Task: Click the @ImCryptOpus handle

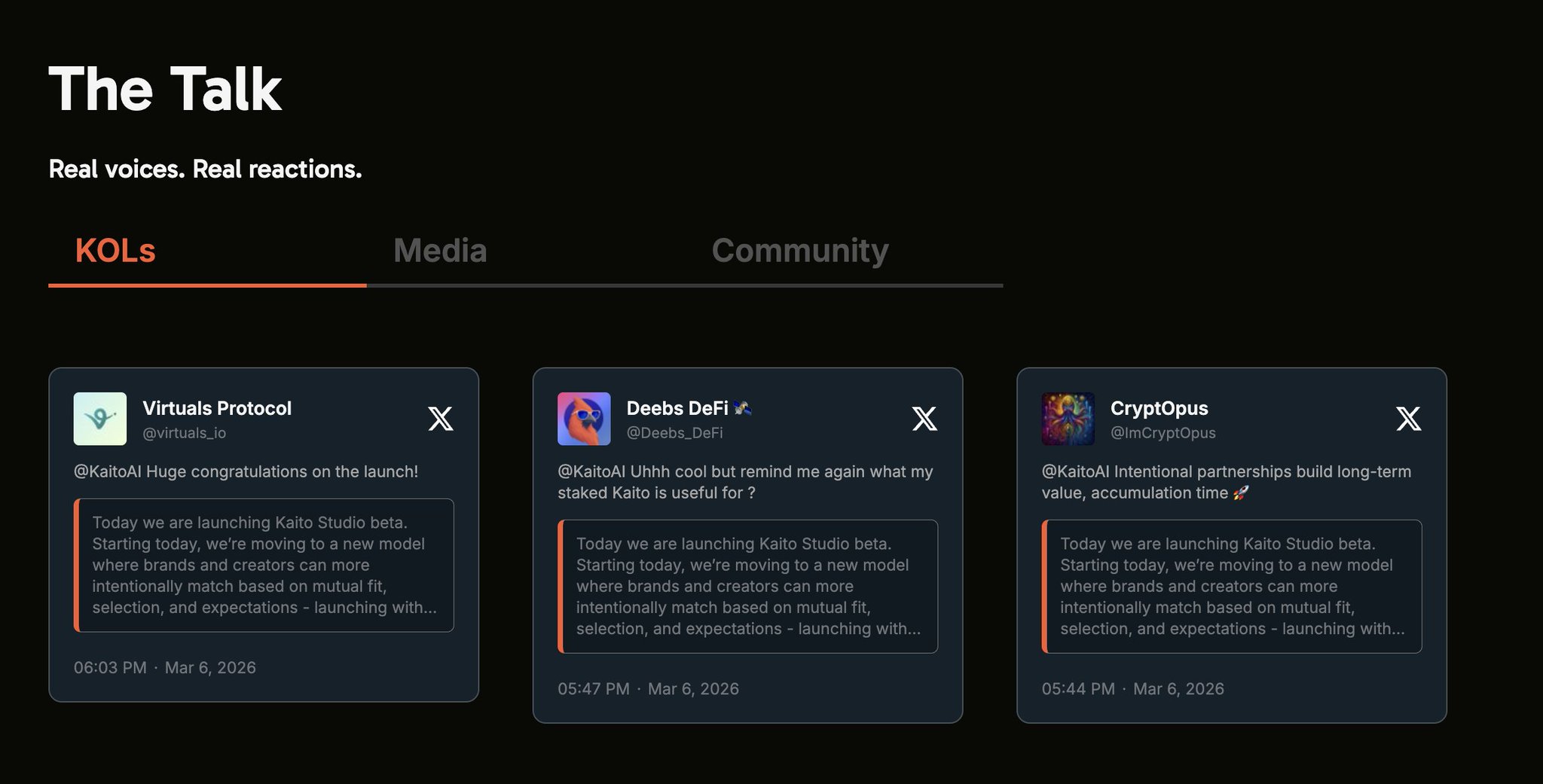Action: click(1163, 433)
